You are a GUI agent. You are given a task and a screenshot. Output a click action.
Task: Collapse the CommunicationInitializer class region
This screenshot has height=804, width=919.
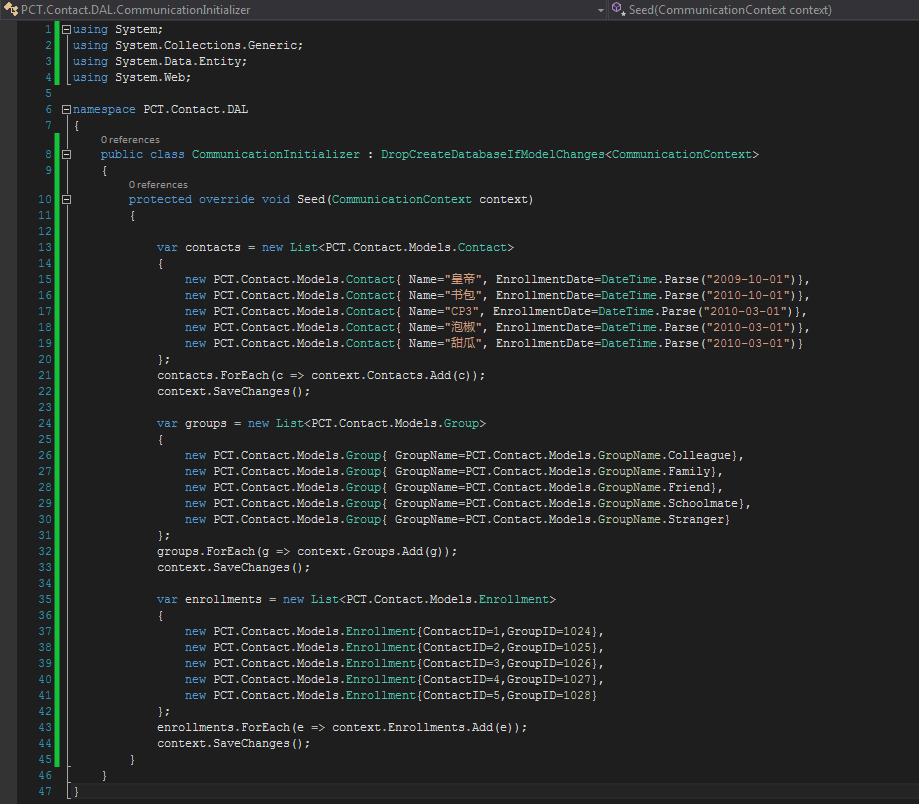[66, 155]
